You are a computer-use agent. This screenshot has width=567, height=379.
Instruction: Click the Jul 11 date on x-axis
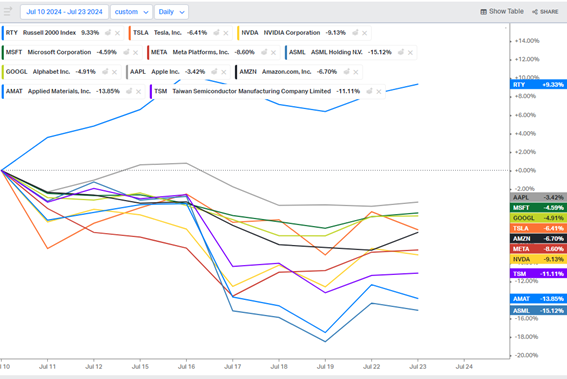click(47, 367)
